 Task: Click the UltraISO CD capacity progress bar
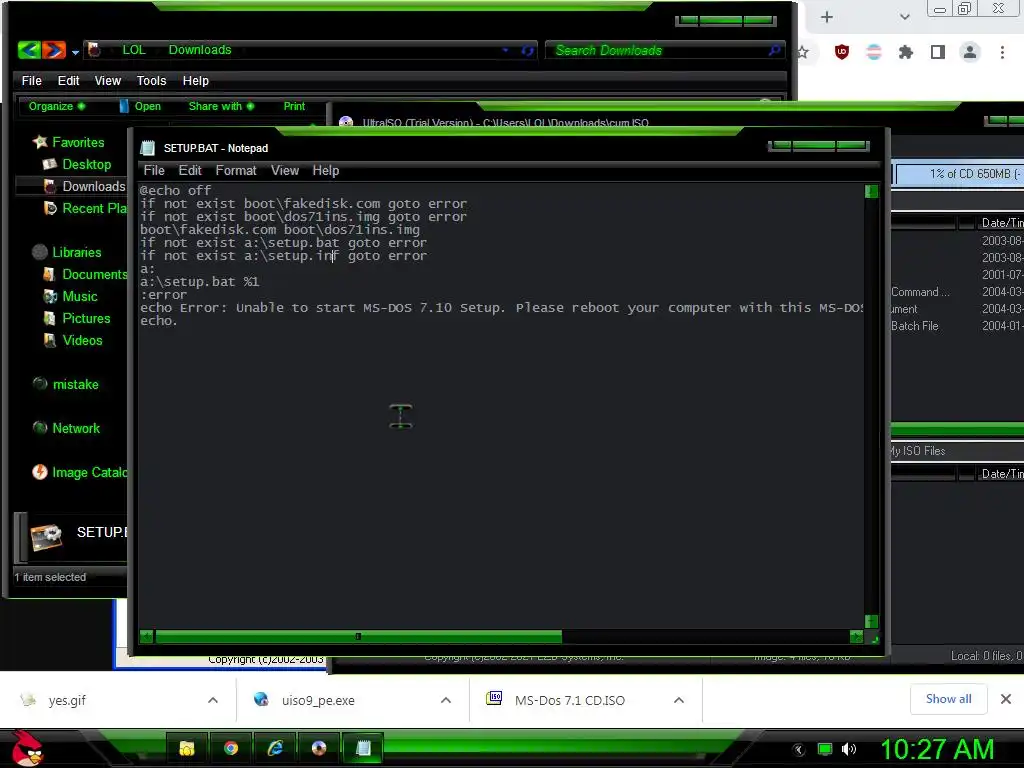(960, 174)
